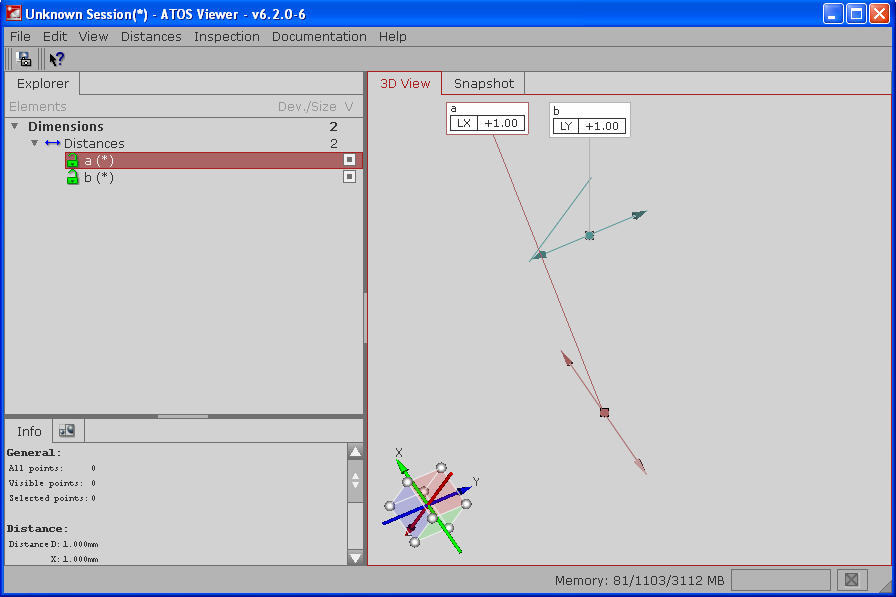
Task: Select tree item b (*)
Action: coord(99,178)
